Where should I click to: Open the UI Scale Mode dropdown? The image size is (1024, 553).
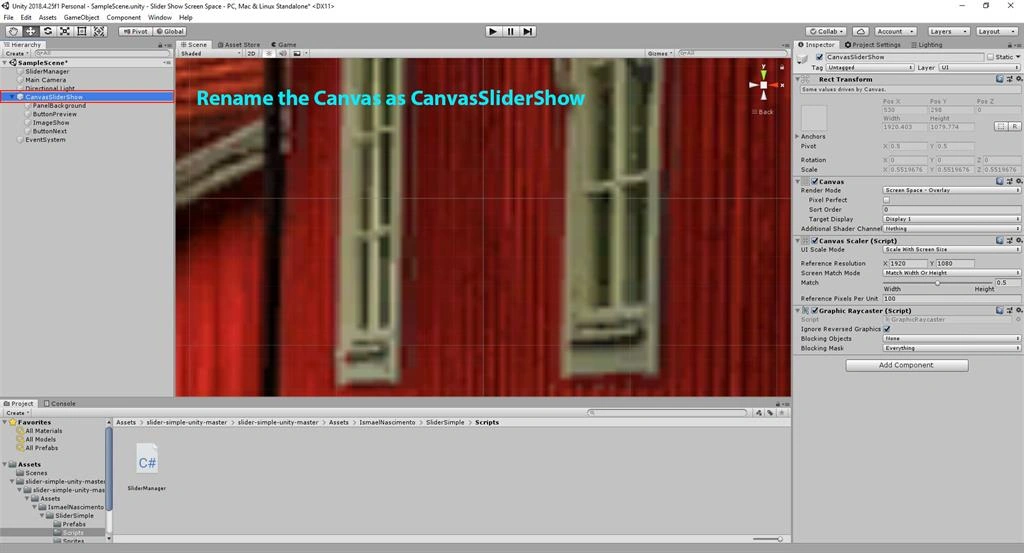point(951,249)
